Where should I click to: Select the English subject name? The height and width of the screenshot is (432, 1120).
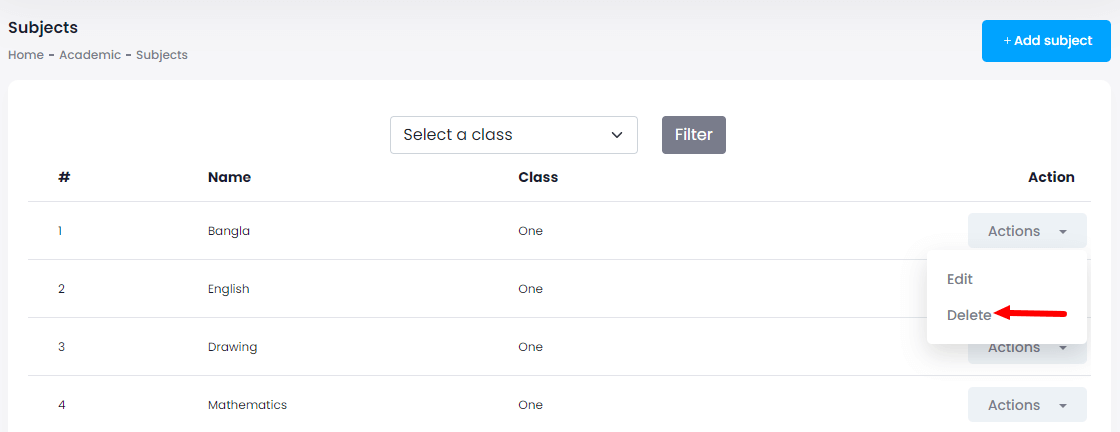click(x=229, y=289)
